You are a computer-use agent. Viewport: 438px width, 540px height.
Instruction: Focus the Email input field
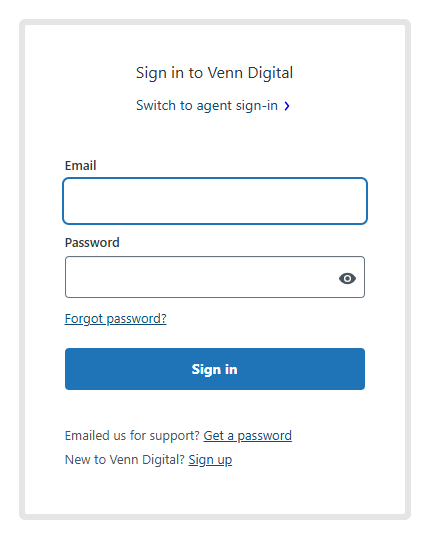(x=215, y=201)
